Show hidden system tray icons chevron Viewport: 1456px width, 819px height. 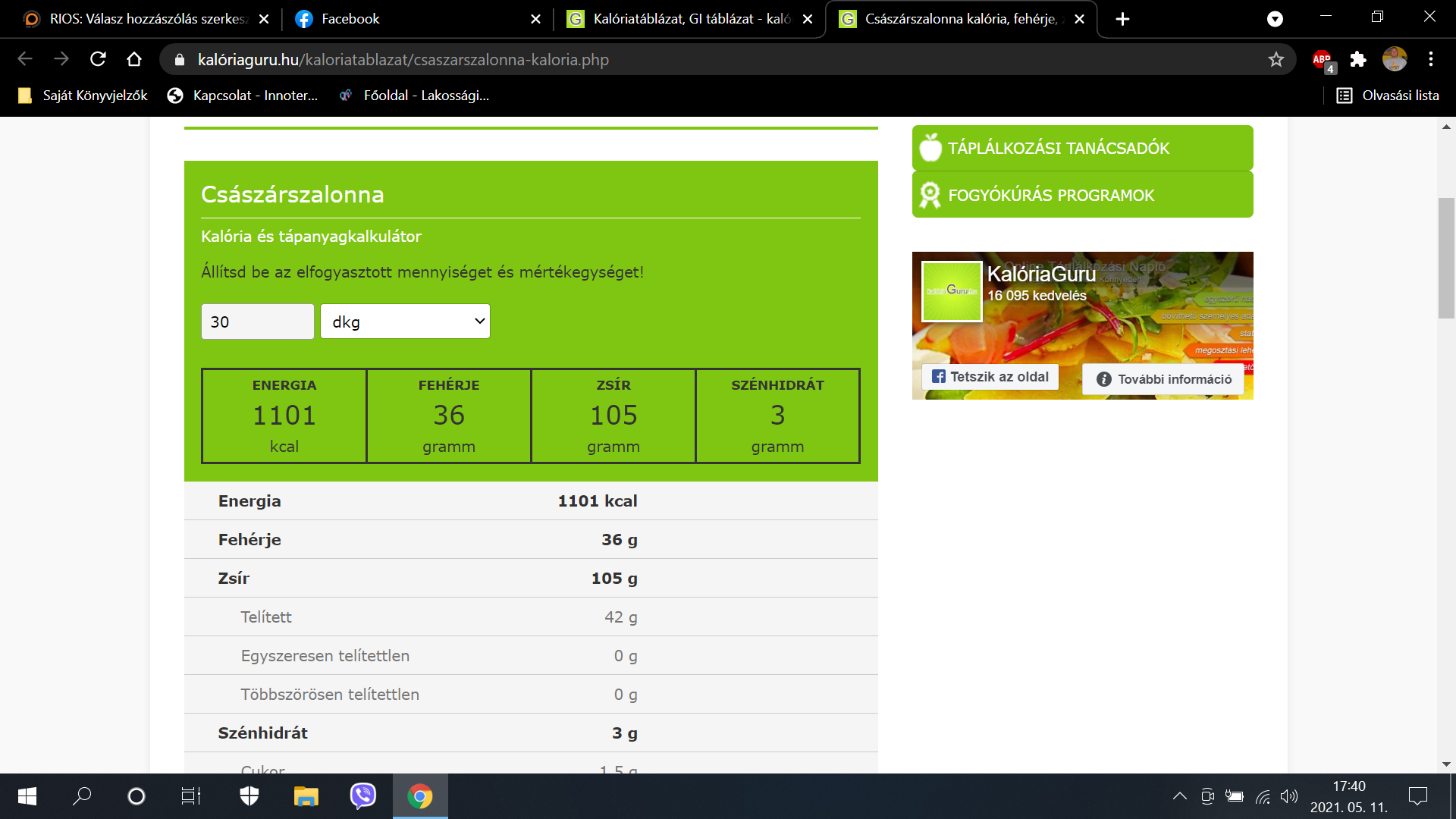coord(1179,796)
